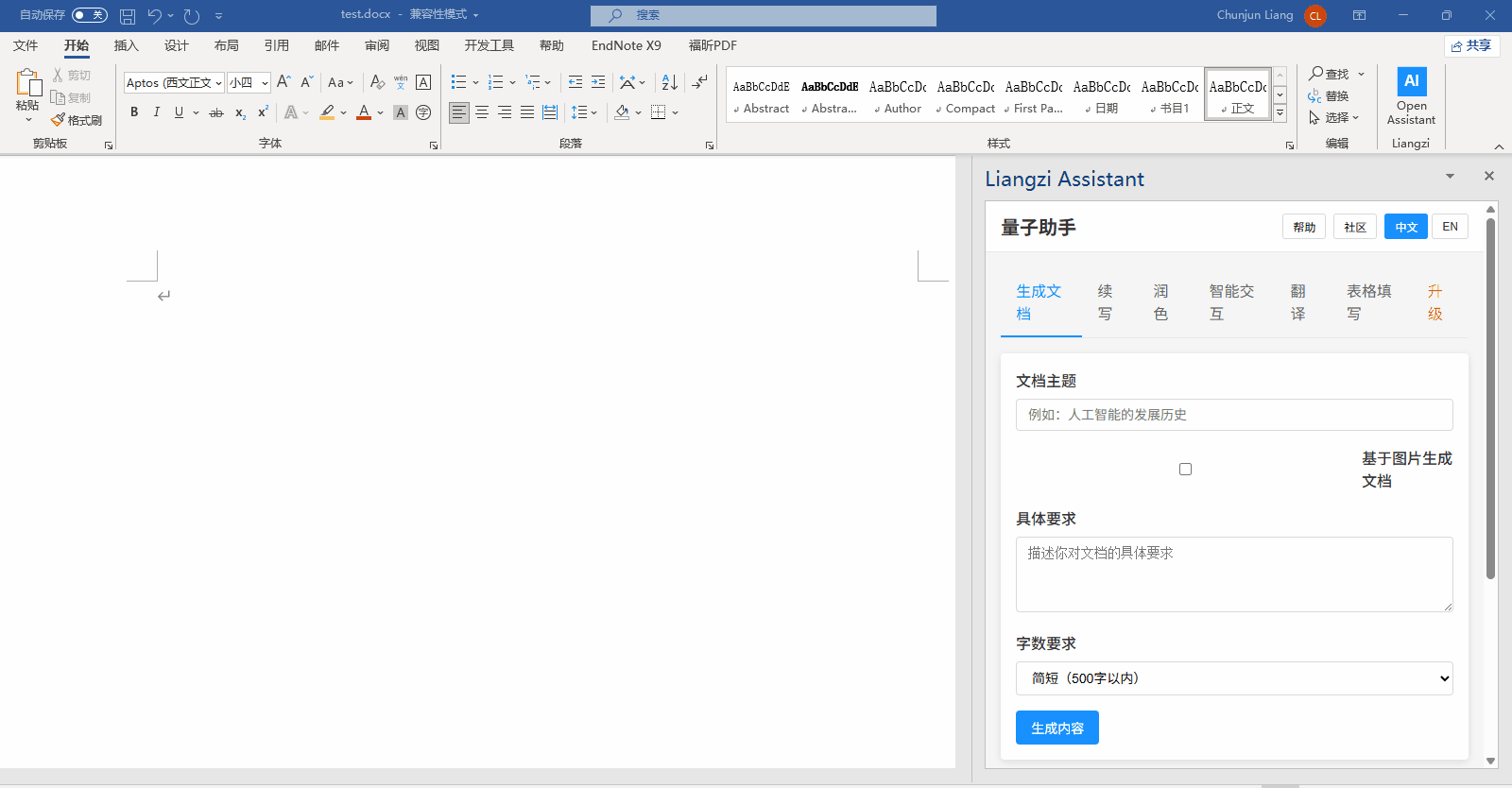
Task: Select the Format Painter tool
Action: click(77, 120)
